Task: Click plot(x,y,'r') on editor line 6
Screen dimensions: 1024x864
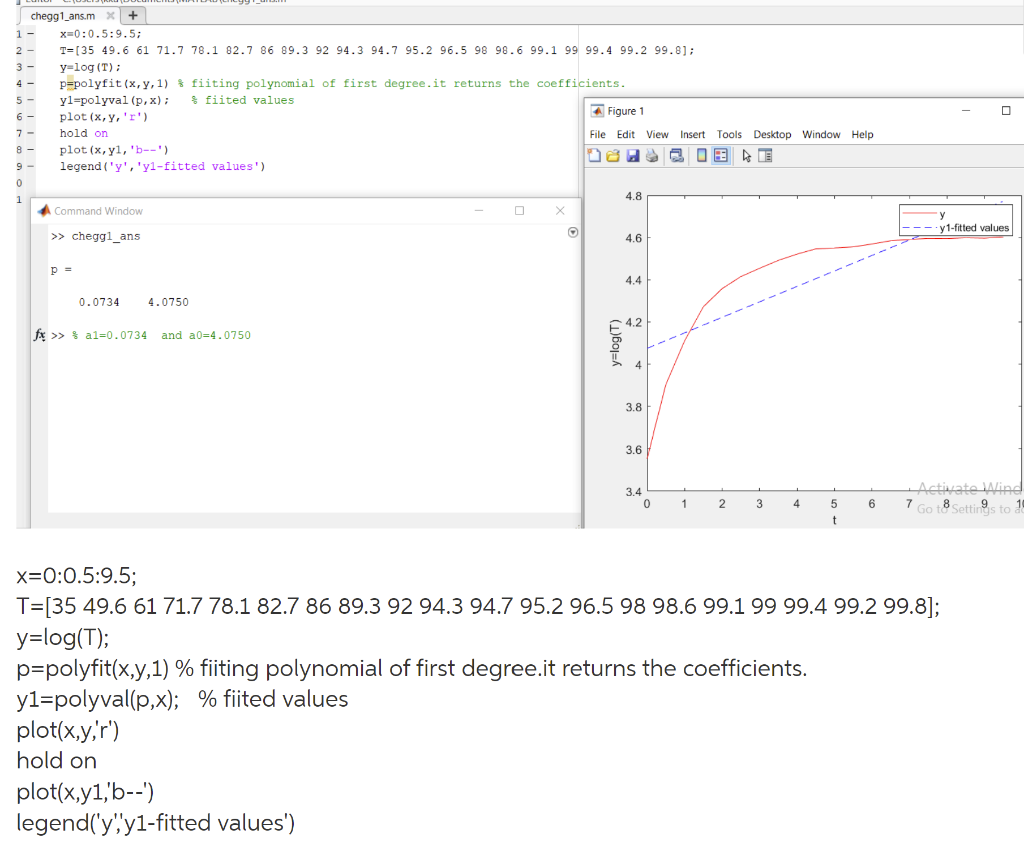Action: click(104, 116)
